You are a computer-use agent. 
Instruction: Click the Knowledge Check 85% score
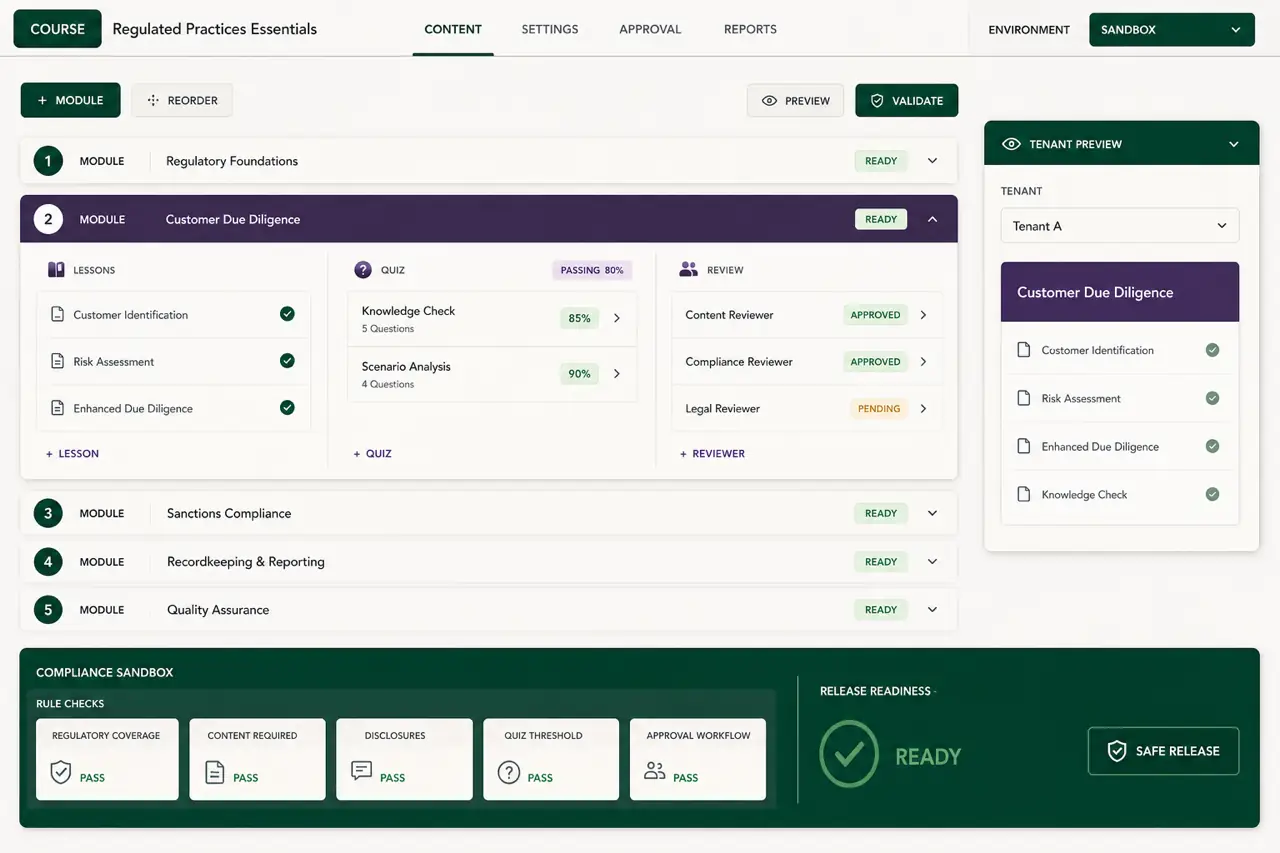click(x=580, y=318)
